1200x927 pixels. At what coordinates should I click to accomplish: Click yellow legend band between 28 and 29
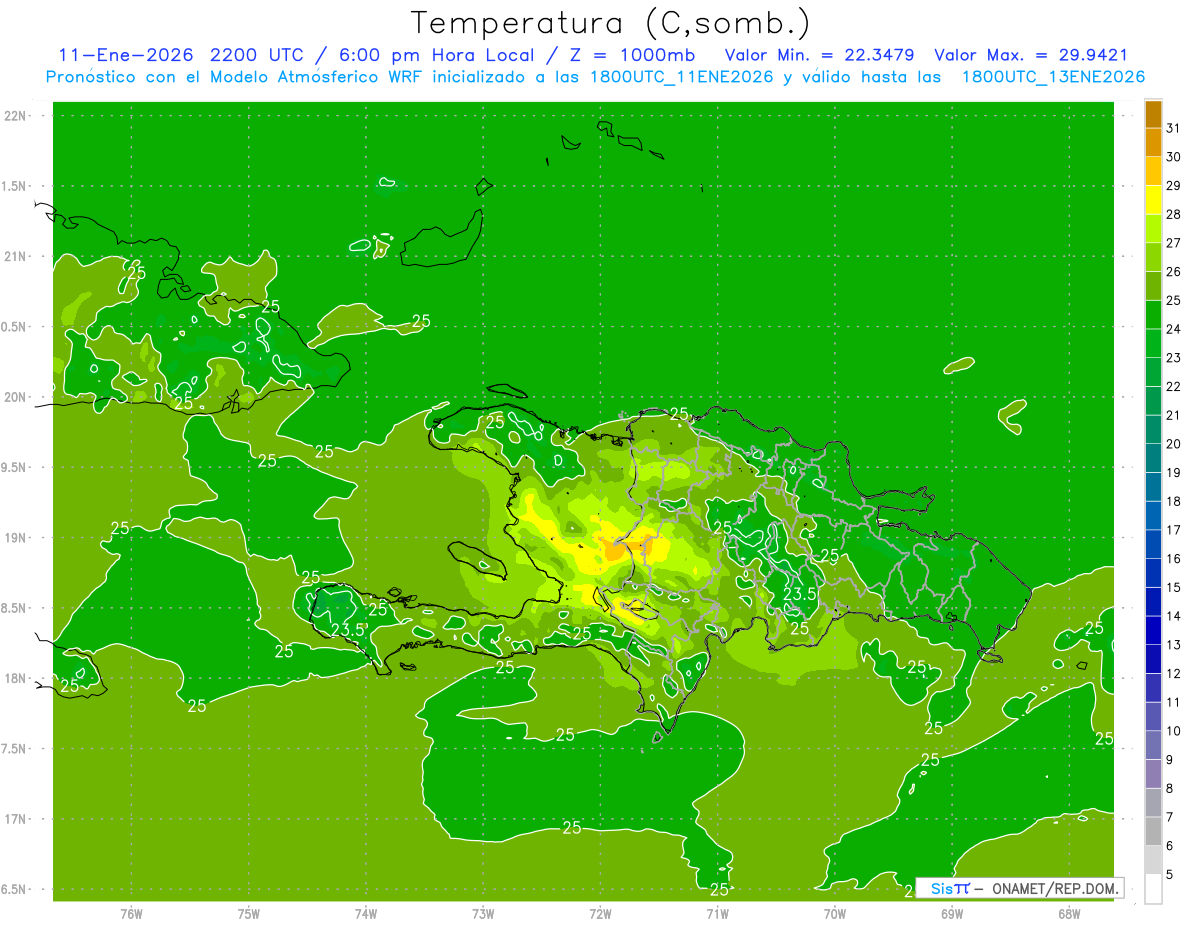1153,199
